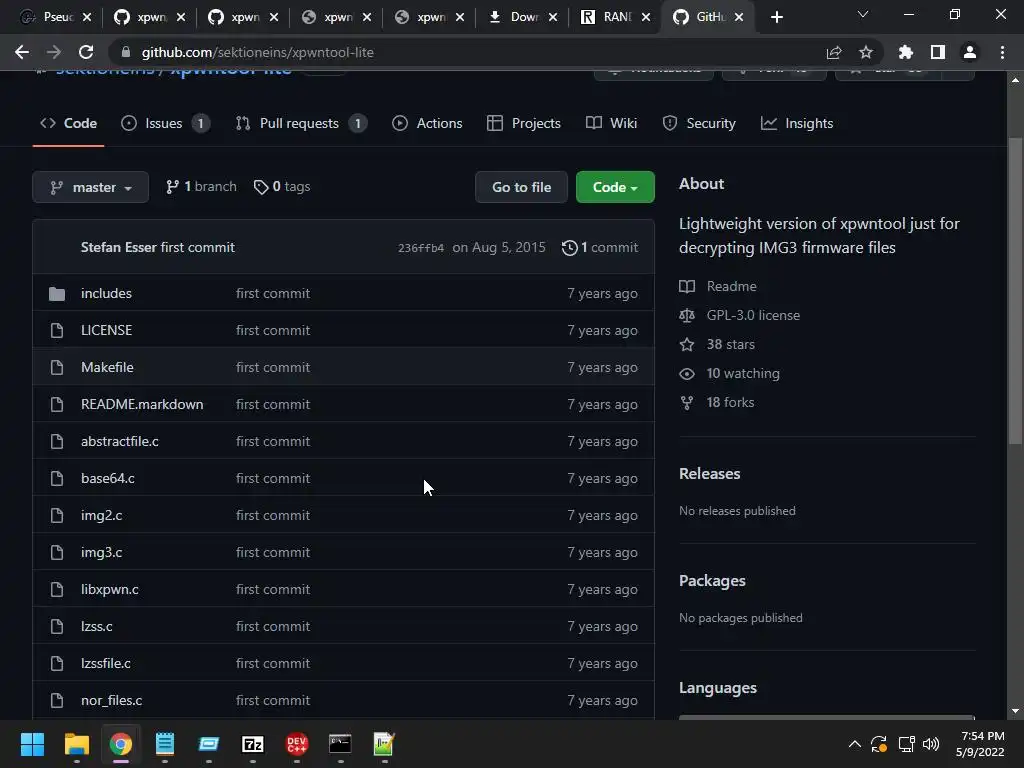
Task: Click the page vertical scrollbar
Action: click(1015, 291)
